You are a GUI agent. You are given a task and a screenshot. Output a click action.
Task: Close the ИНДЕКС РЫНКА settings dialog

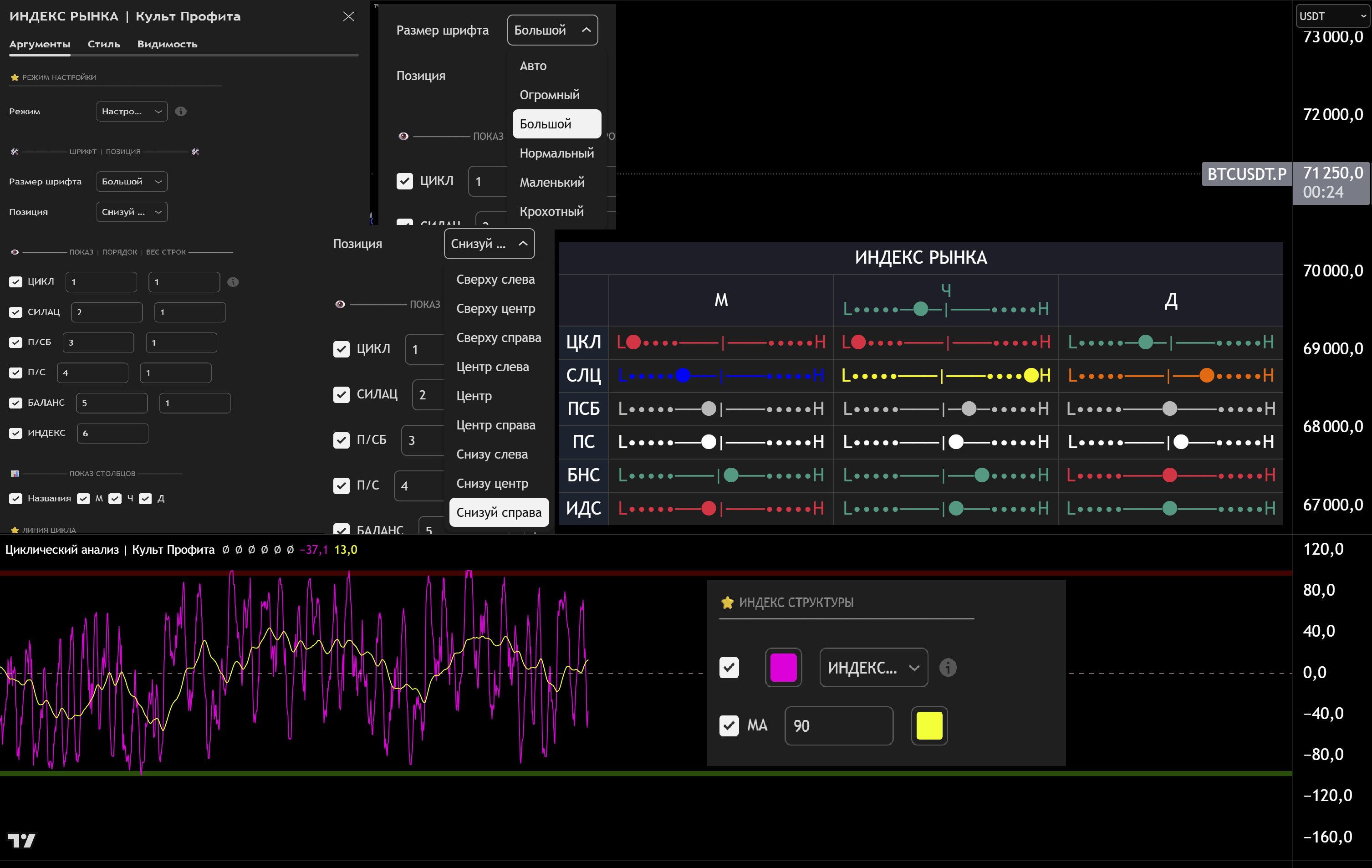348,16
